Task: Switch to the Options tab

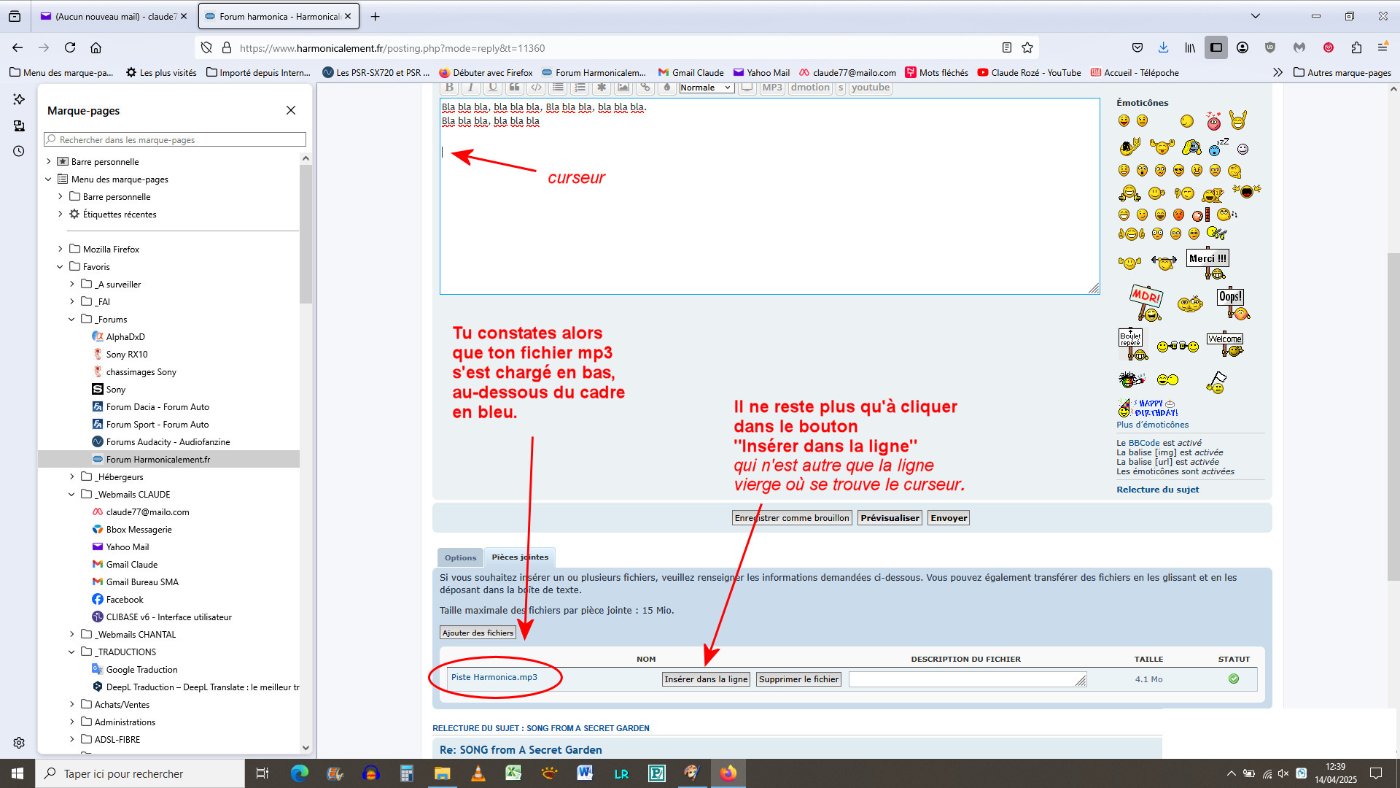Action: point(460,557)
